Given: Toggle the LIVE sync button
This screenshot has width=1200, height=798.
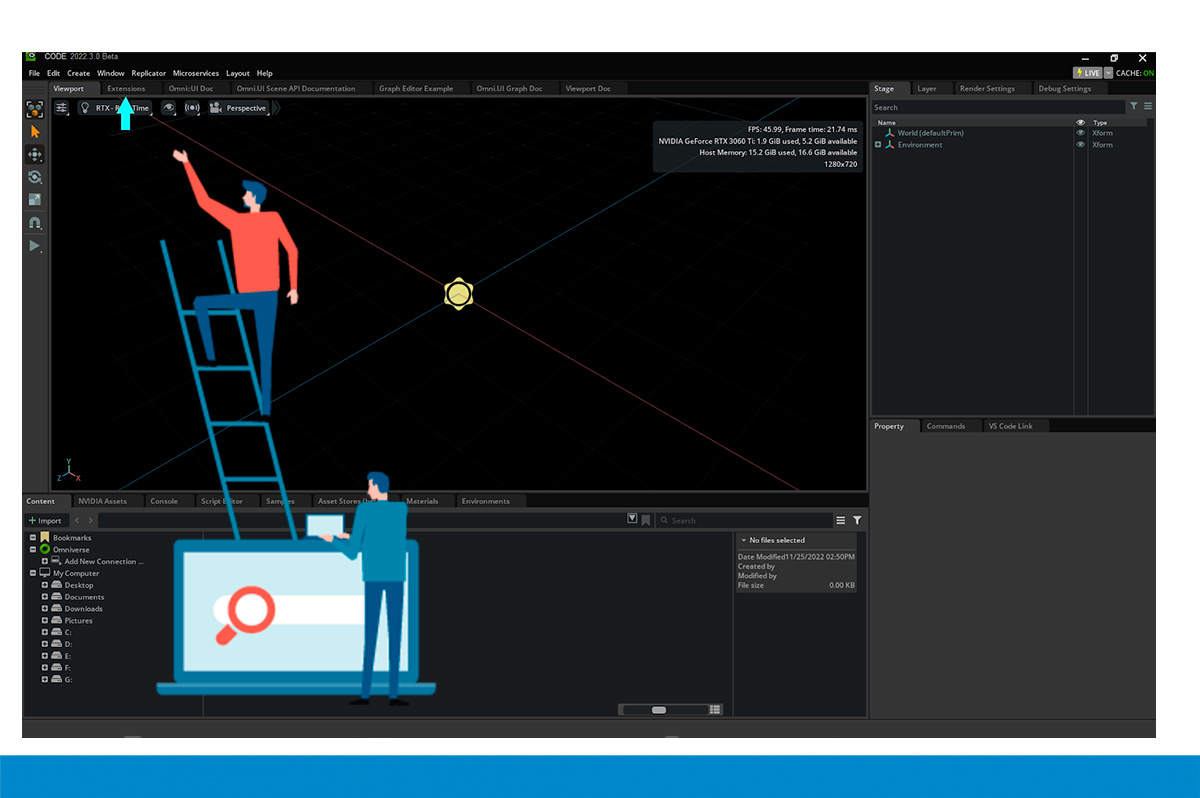Looking at the screenshot, I should (1087, 73).
